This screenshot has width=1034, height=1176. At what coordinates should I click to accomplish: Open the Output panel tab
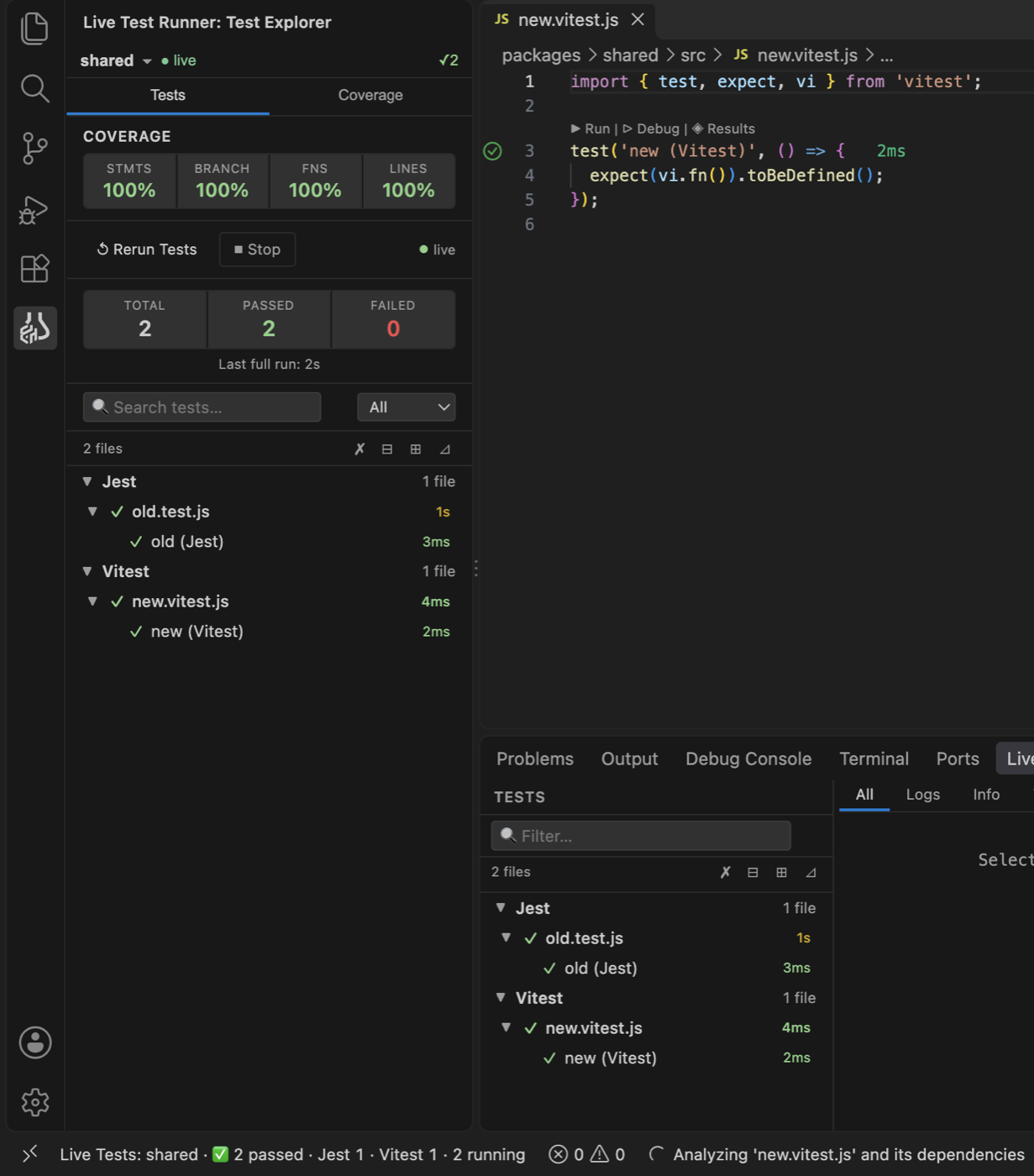click(630, 759)
